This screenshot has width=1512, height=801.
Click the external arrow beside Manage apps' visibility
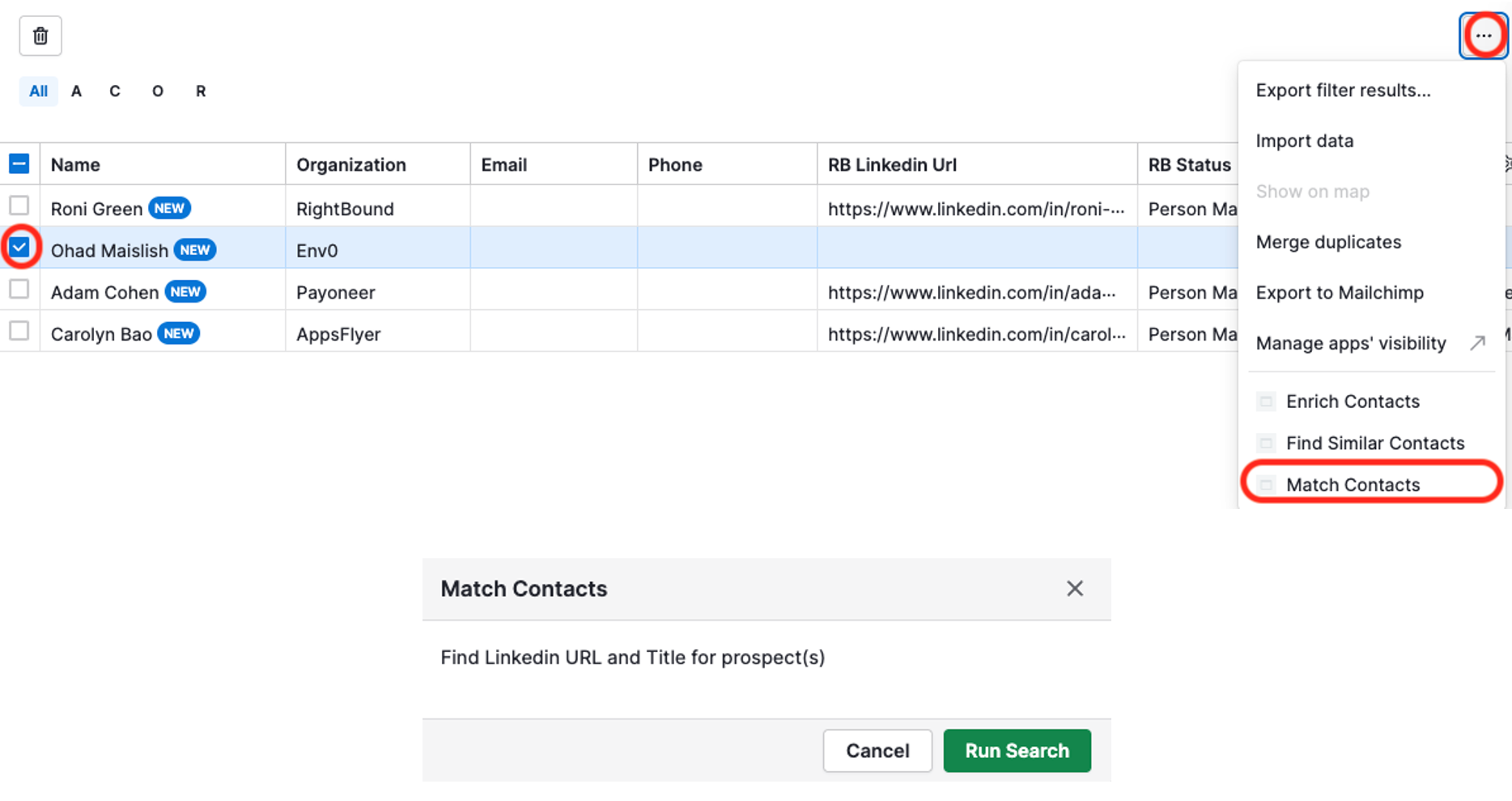[1477, 343]
